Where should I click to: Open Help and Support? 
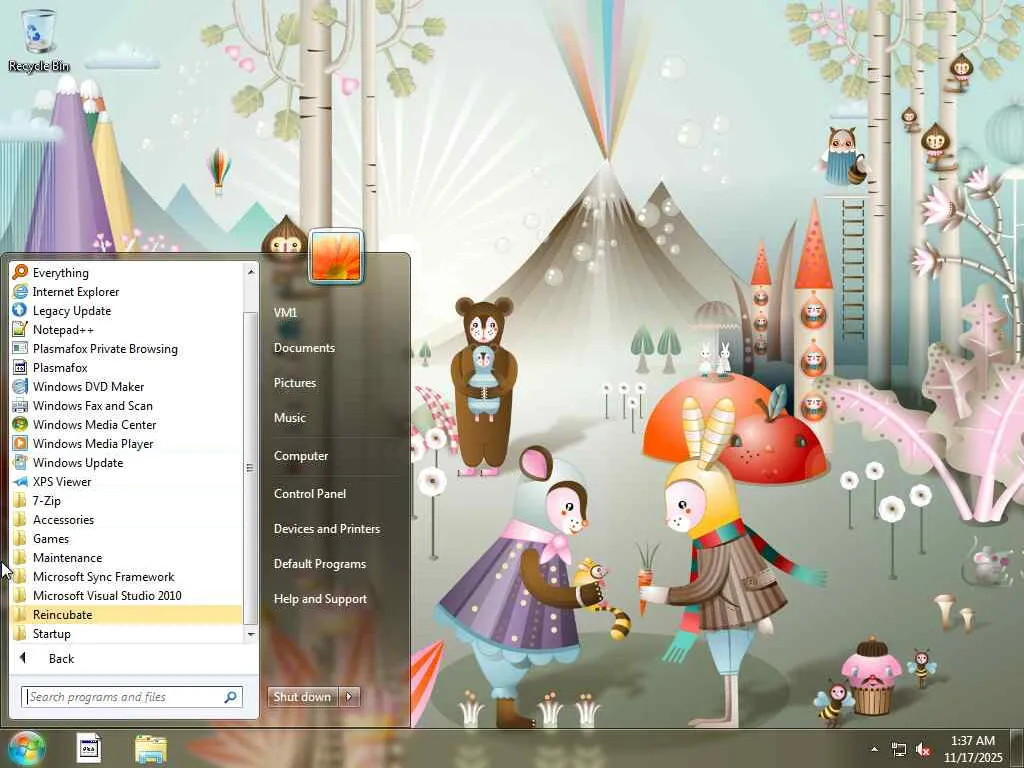click(321, 599)
